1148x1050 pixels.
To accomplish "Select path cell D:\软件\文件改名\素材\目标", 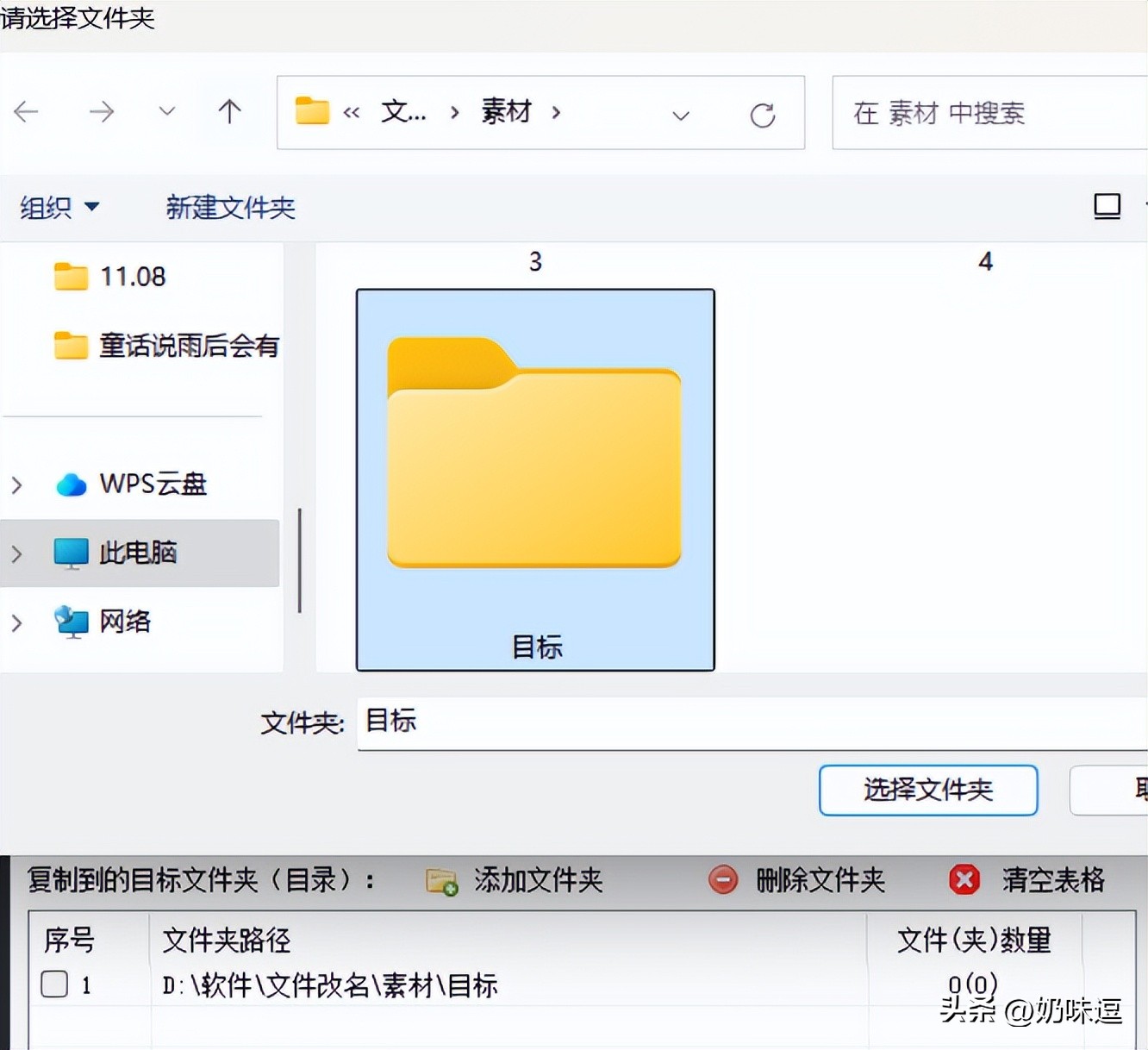I will [x=330, y=985].
